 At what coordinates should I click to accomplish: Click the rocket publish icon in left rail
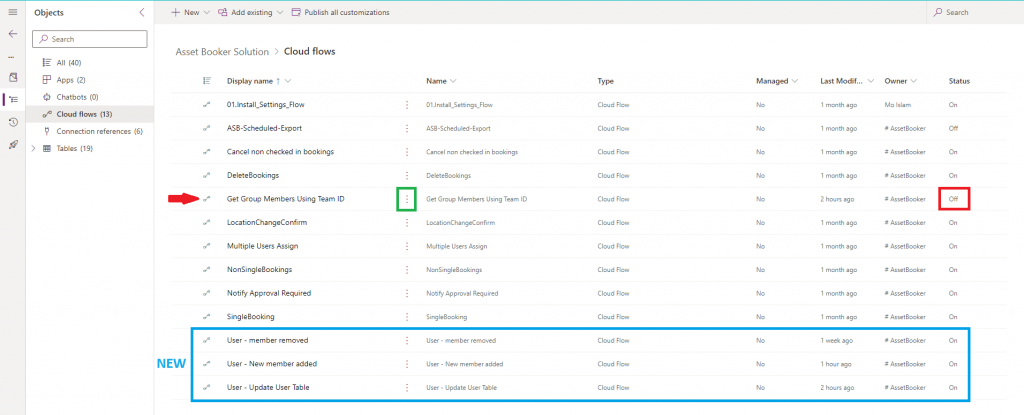(x=12, y=144)
